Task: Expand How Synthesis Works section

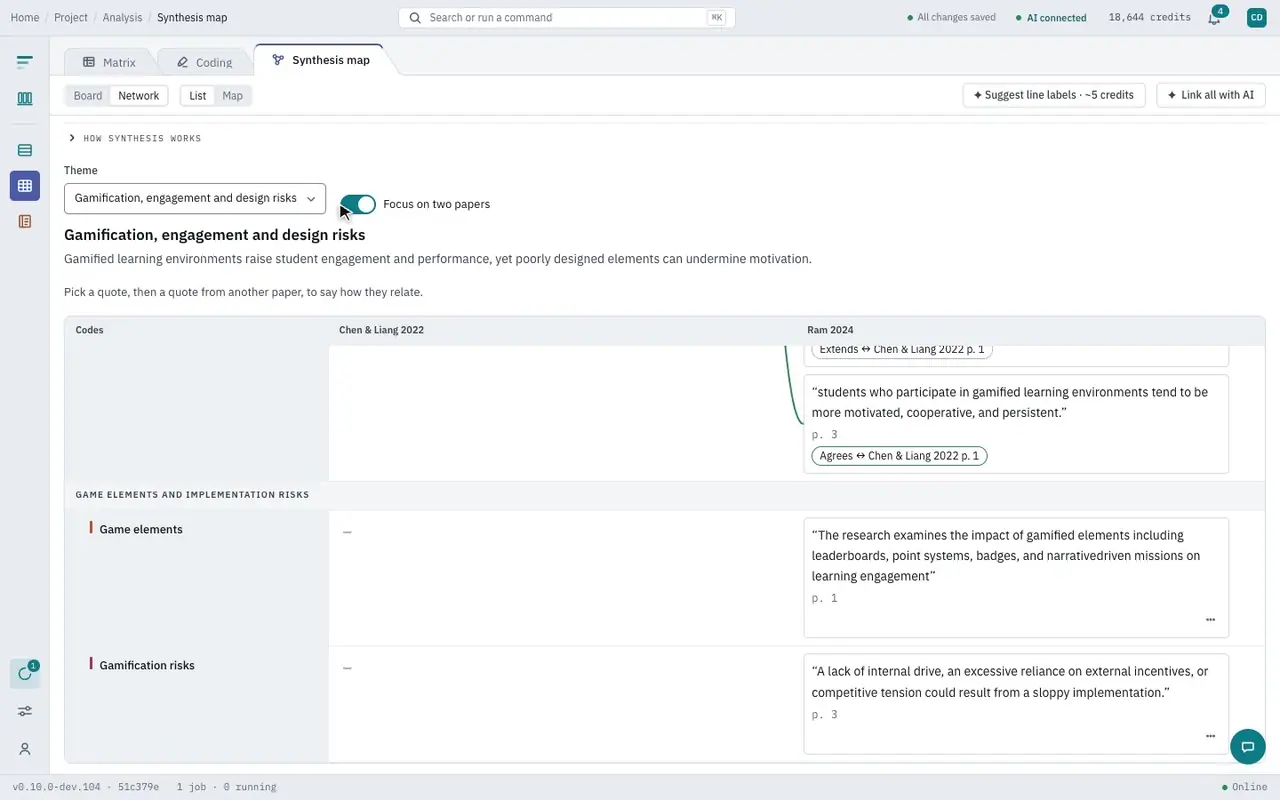Action: point(135,138)
